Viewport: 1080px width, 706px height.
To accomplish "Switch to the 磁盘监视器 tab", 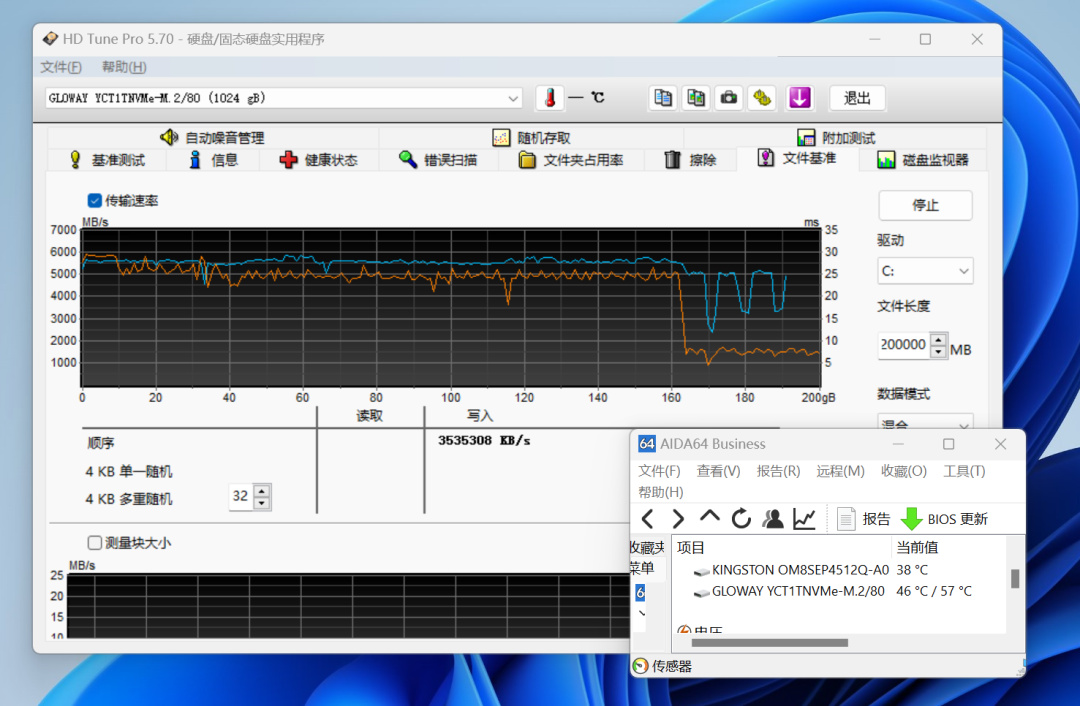I will [923, 160].
